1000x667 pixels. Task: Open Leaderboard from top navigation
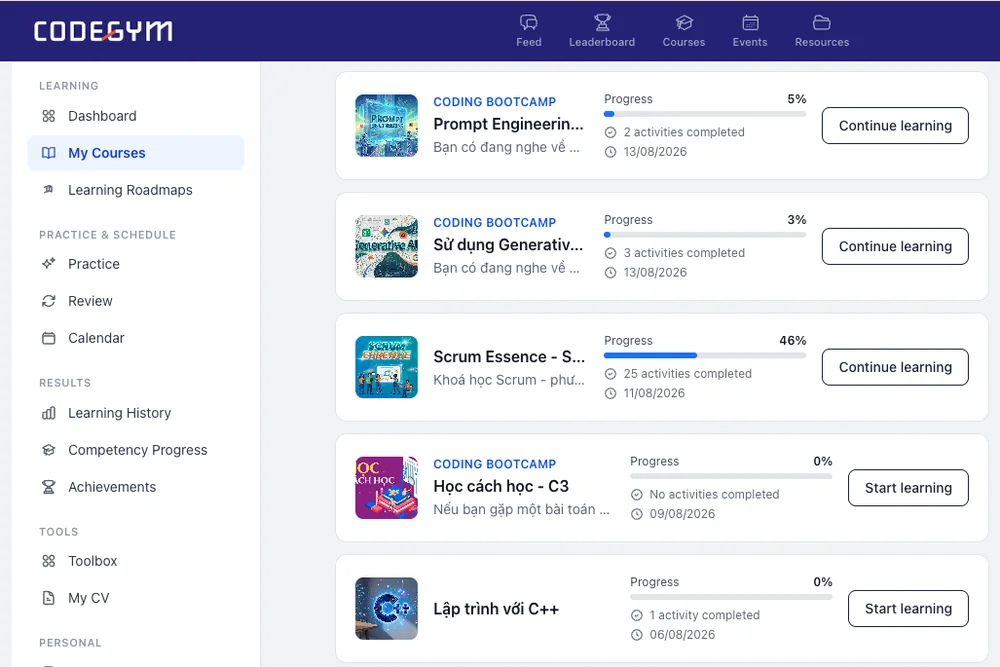(602, 31)
